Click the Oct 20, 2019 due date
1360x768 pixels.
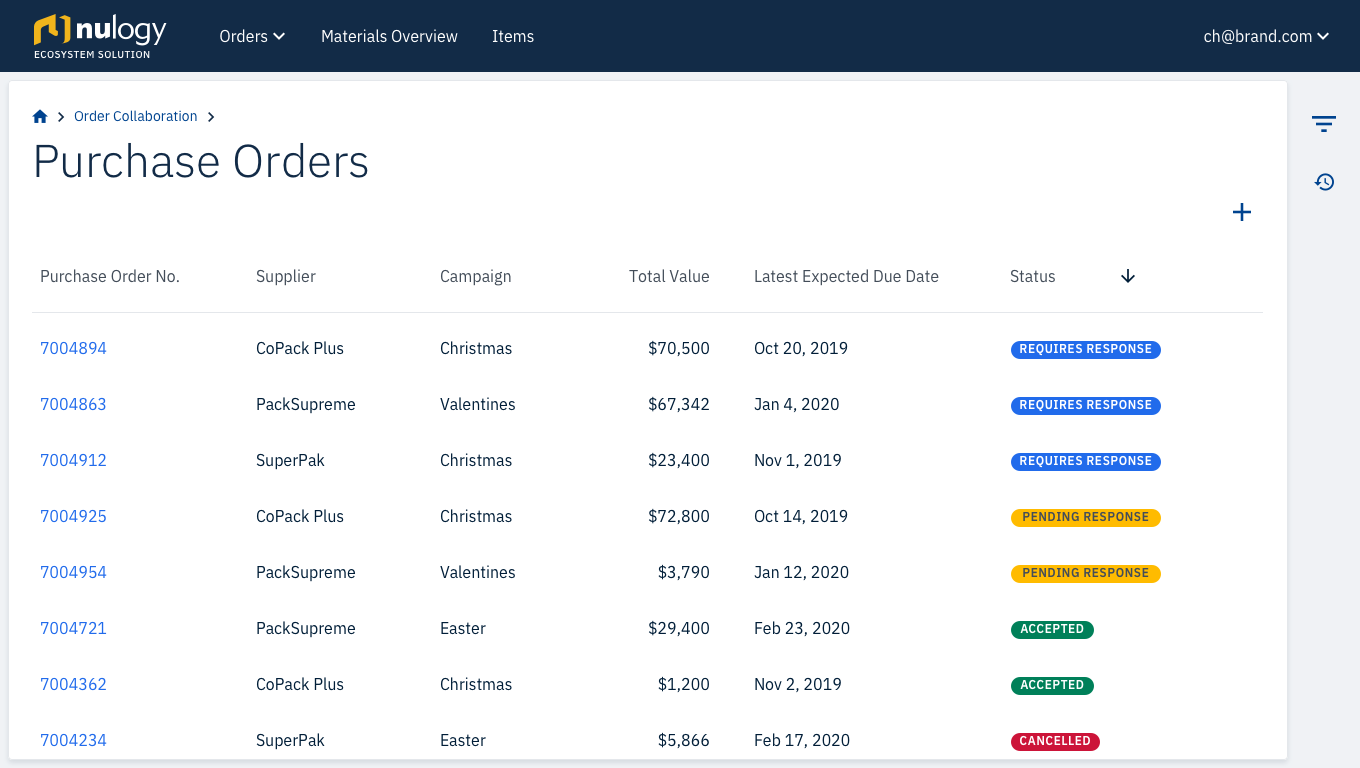point(801,348)
